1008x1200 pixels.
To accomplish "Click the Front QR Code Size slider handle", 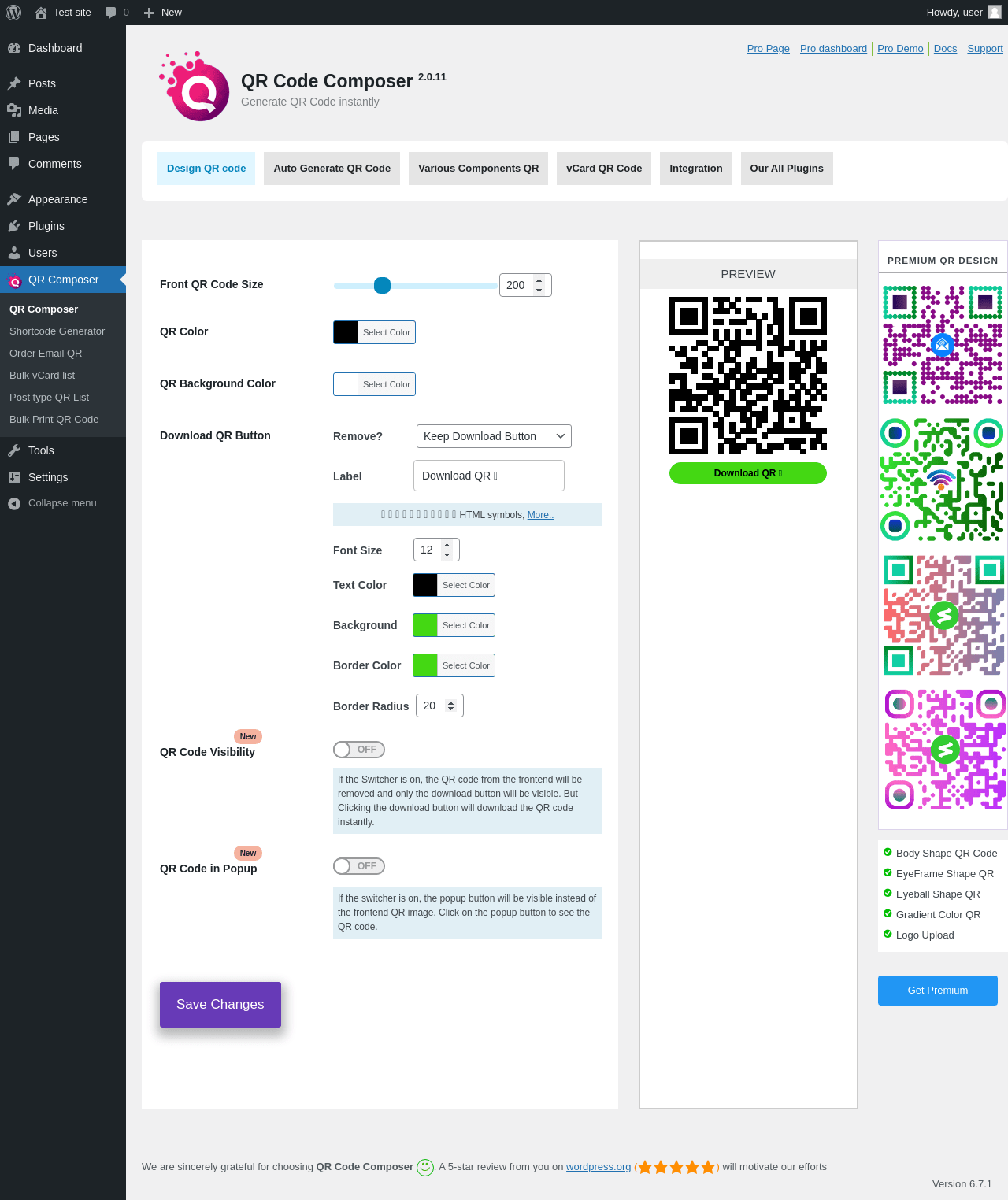I will coord(382,285).
